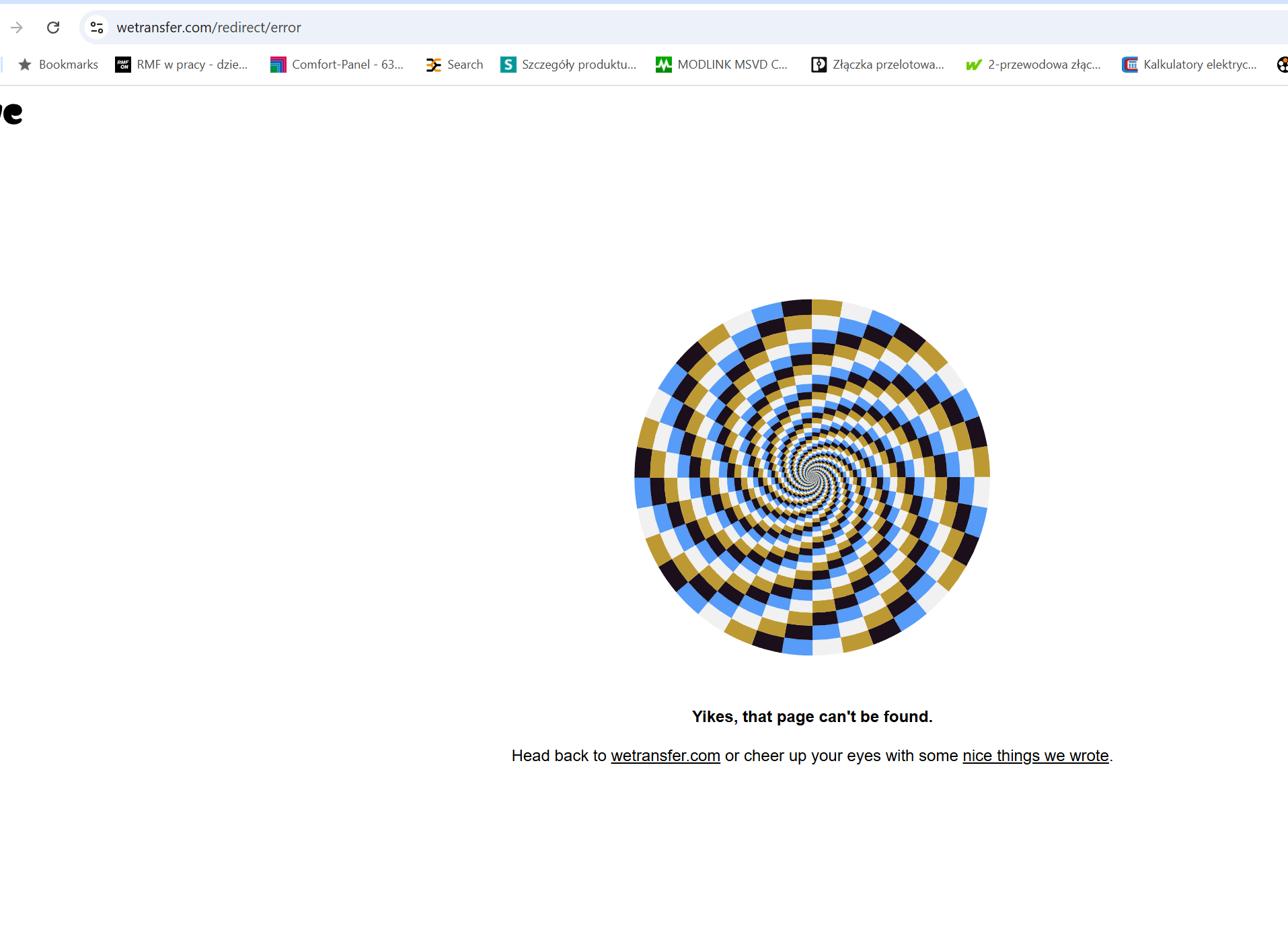Open the Comfort-Panel bookmark
The height and width of the screenshot is (930, 1288).
pyautogui.click(x=337, y=65)
